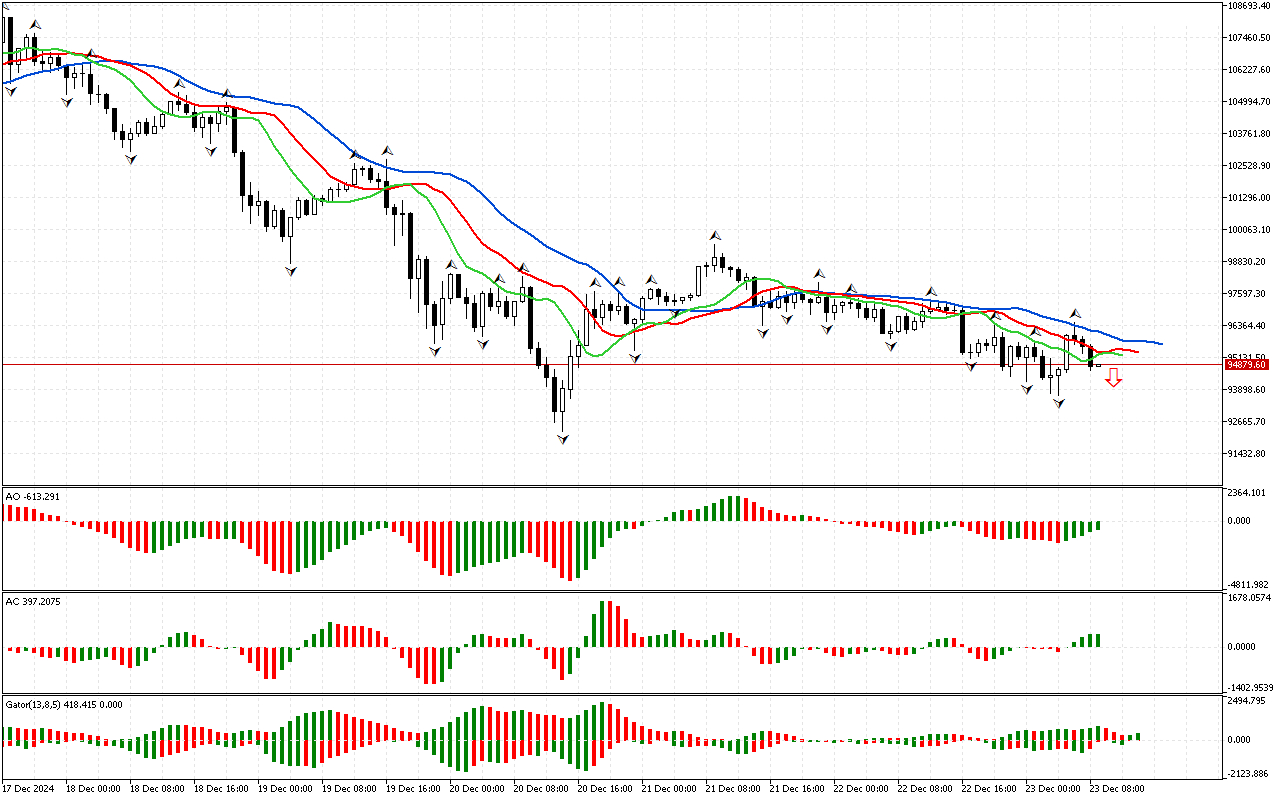Viewport: 1280px width, 800px height.
Task: Click the Gator scale minimum -2123.886
Action: 1248,774
